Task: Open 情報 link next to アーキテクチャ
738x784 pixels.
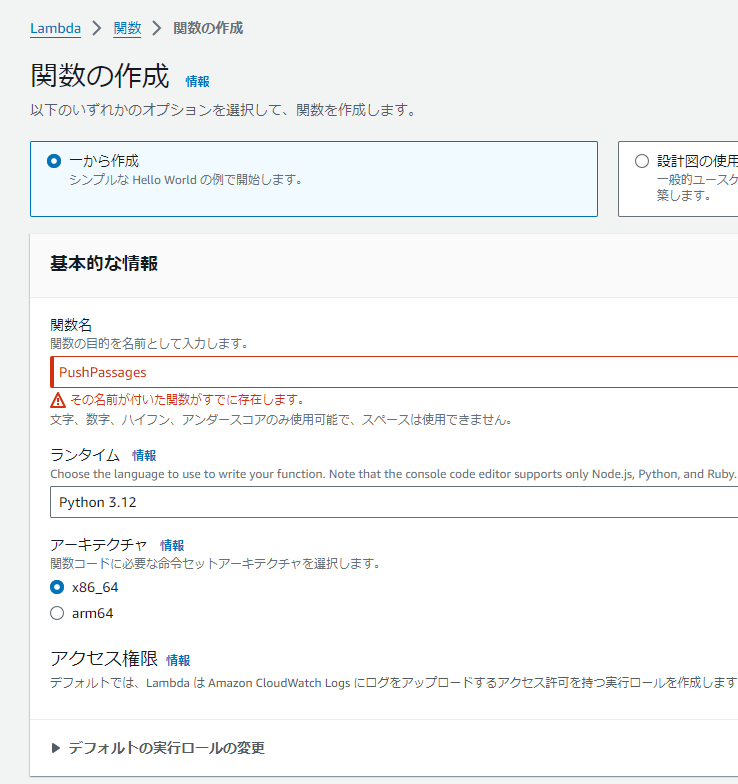Action: 172,545
